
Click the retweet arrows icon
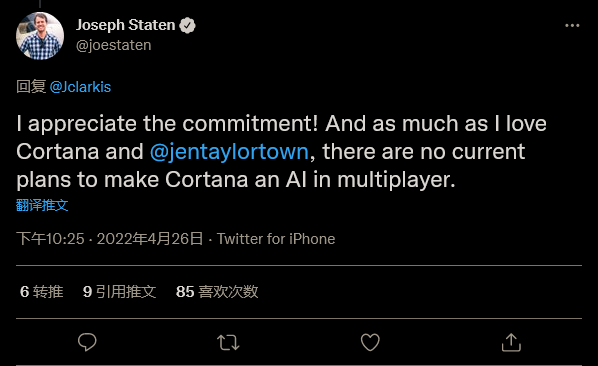228,342
